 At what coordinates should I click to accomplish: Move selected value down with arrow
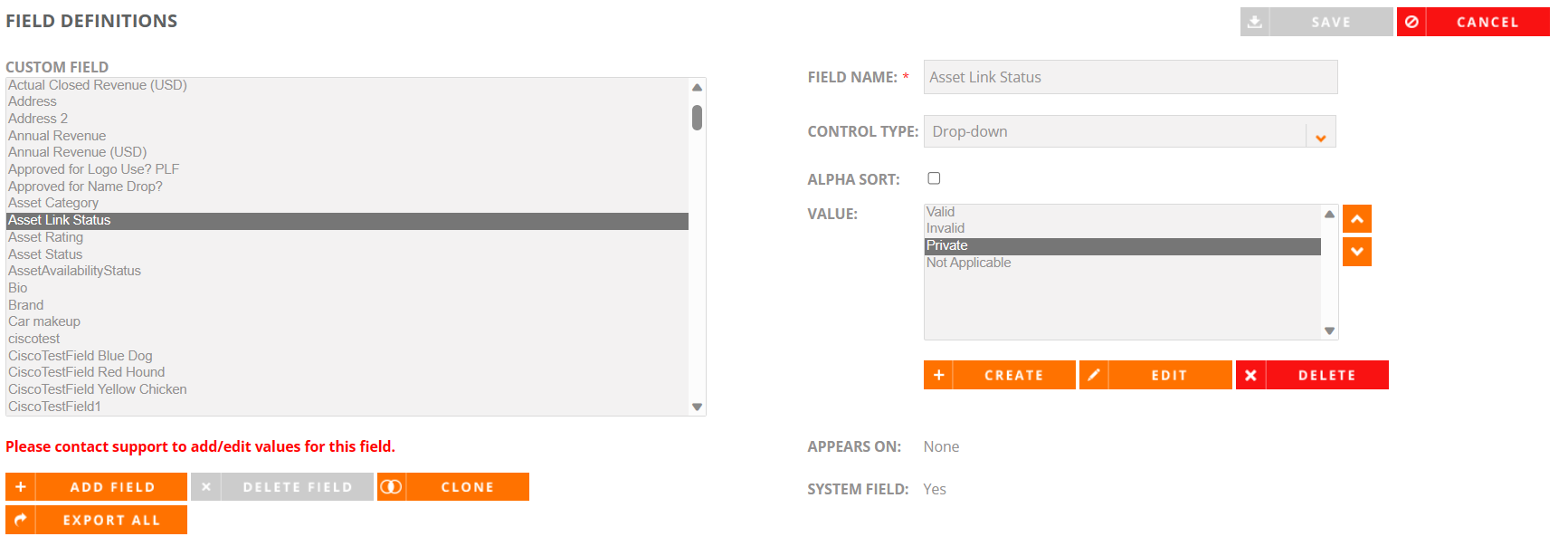point(1357,252)
